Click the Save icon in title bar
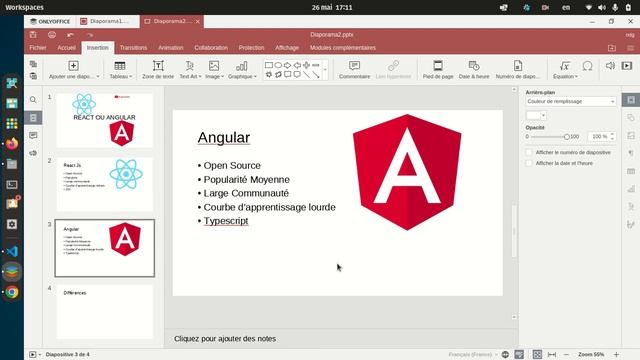The image size is (640, 360). coord(33,35)
